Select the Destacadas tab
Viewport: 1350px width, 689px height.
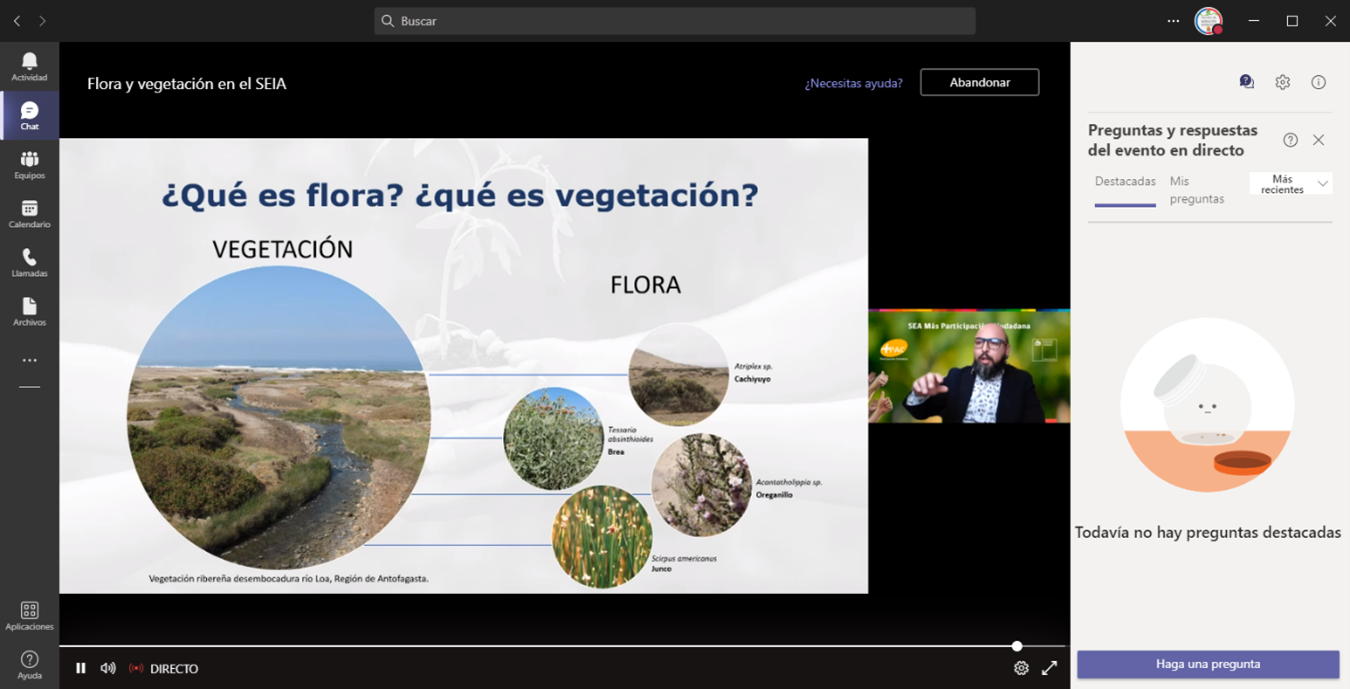pos(1125,182)
